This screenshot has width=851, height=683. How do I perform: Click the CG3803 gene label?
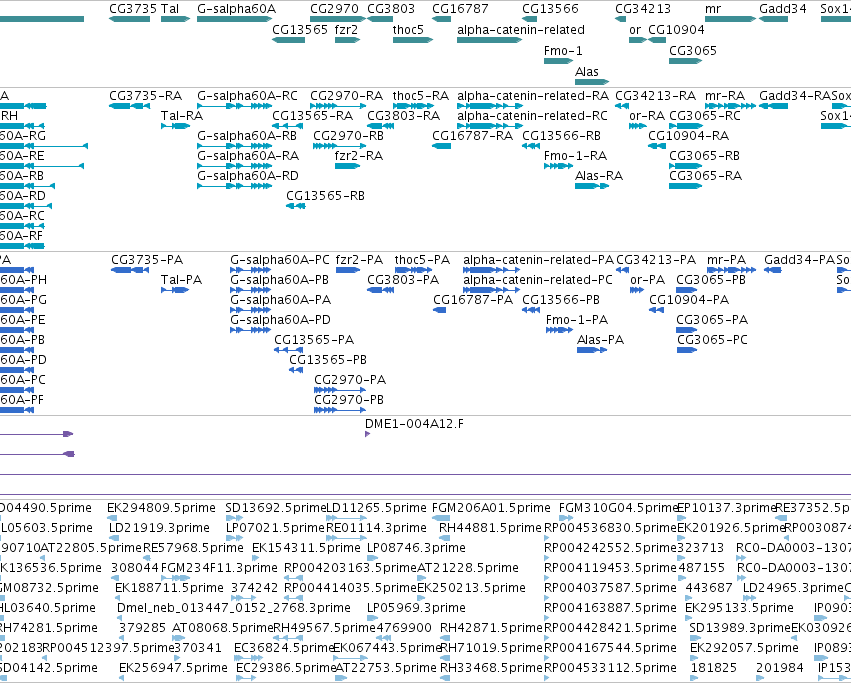391,9
